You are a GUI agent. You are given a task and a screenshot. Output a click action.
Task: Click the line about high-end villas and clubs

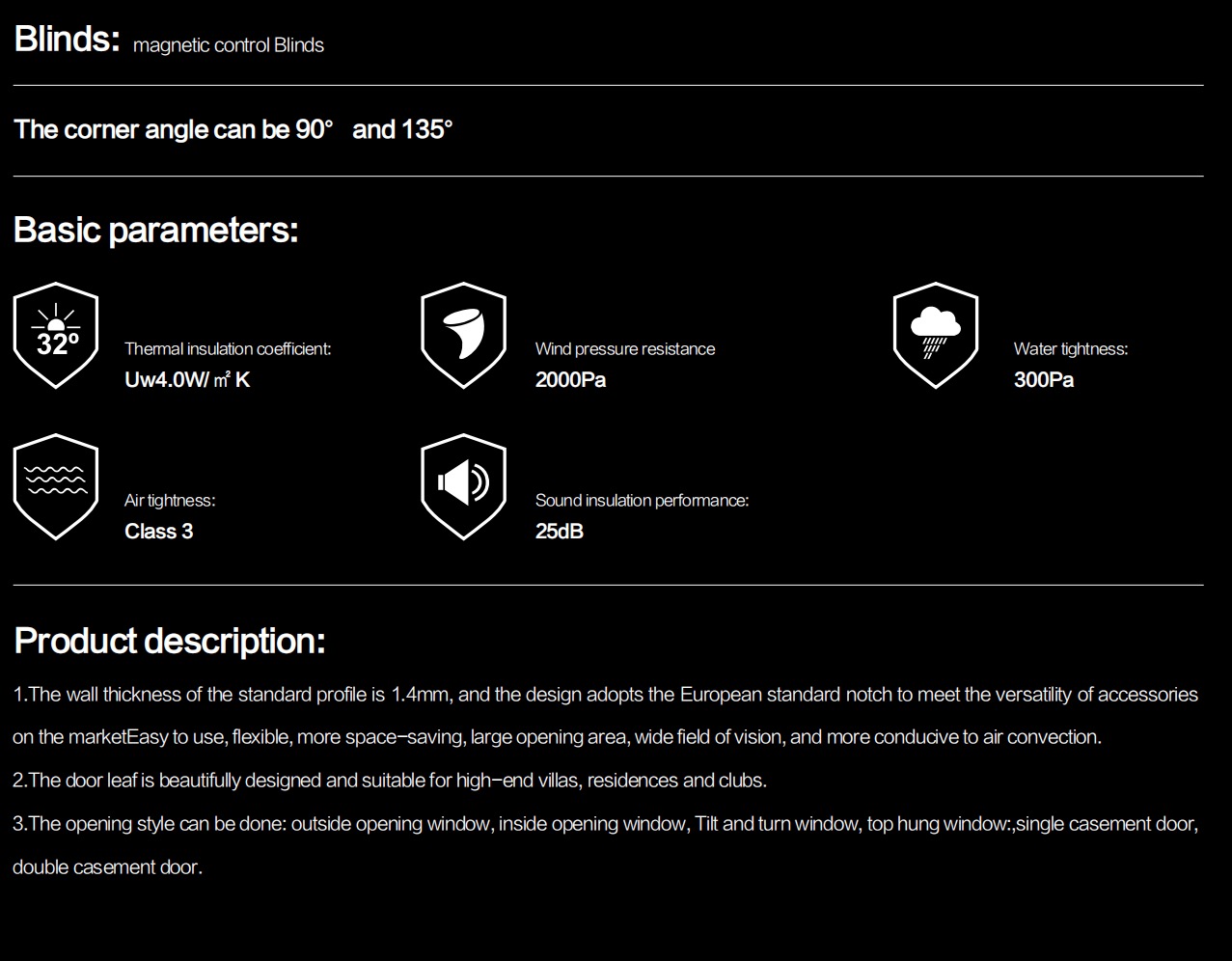coord(390,781)
